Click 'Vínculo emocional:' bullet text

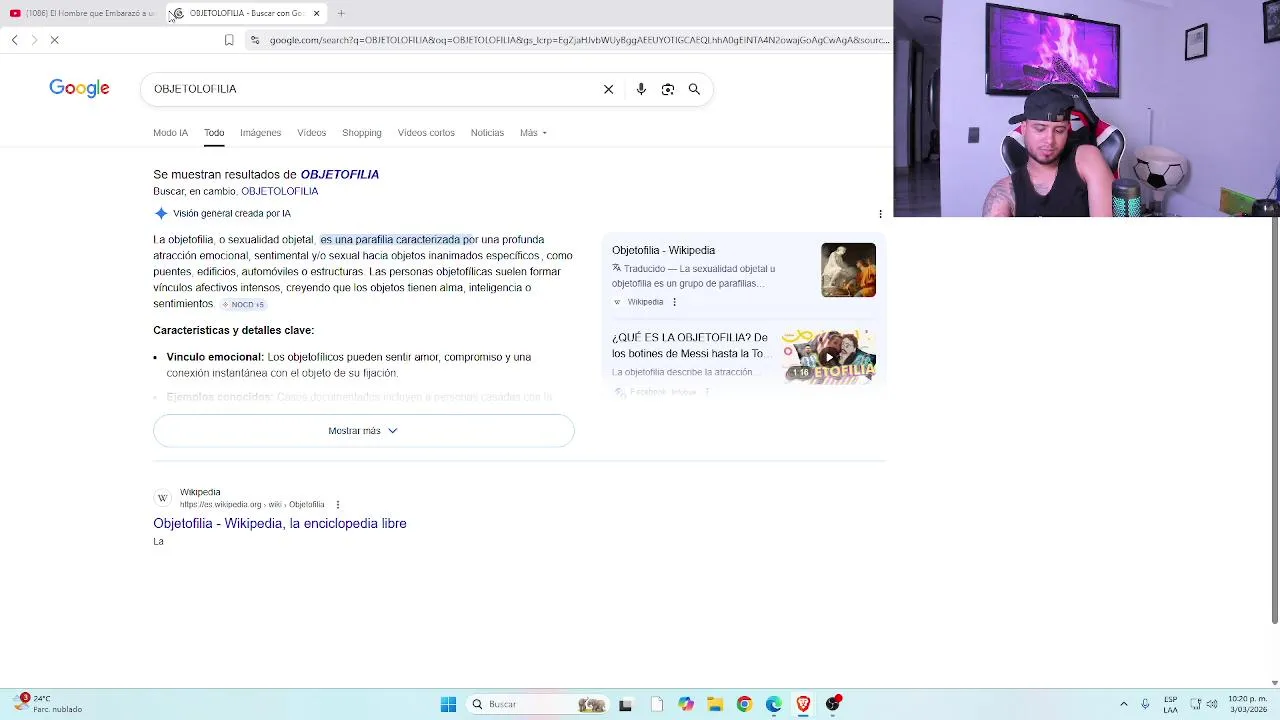tap(215, 357)
